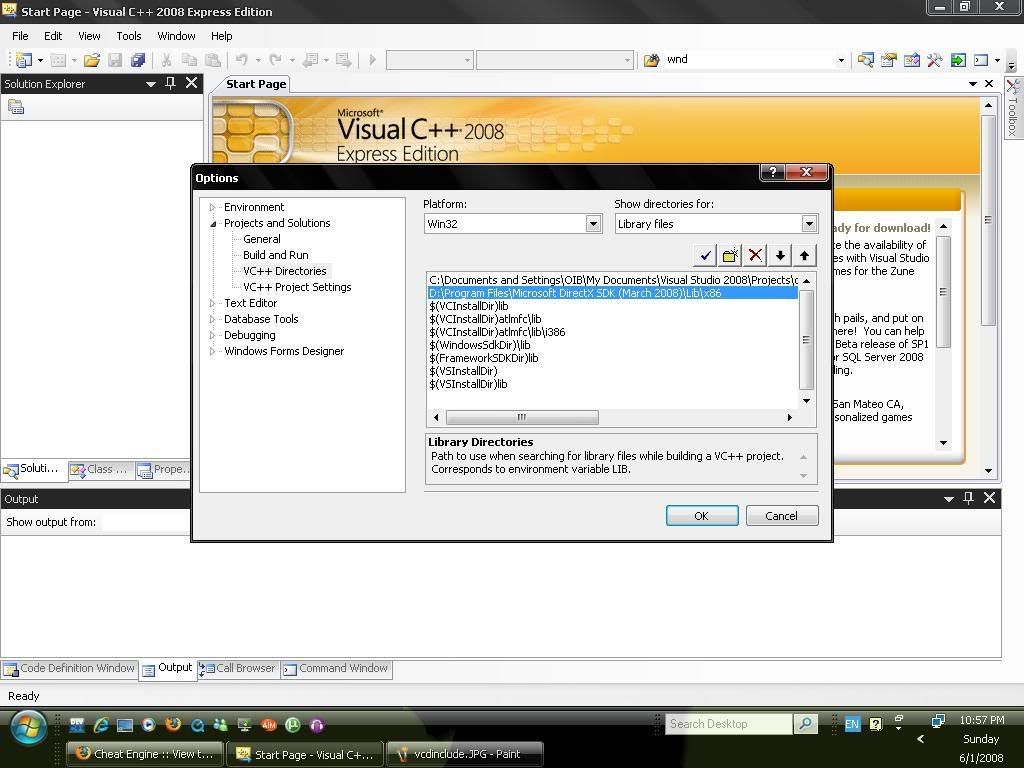Select Build and Run tree item

(x=276, y=255)
